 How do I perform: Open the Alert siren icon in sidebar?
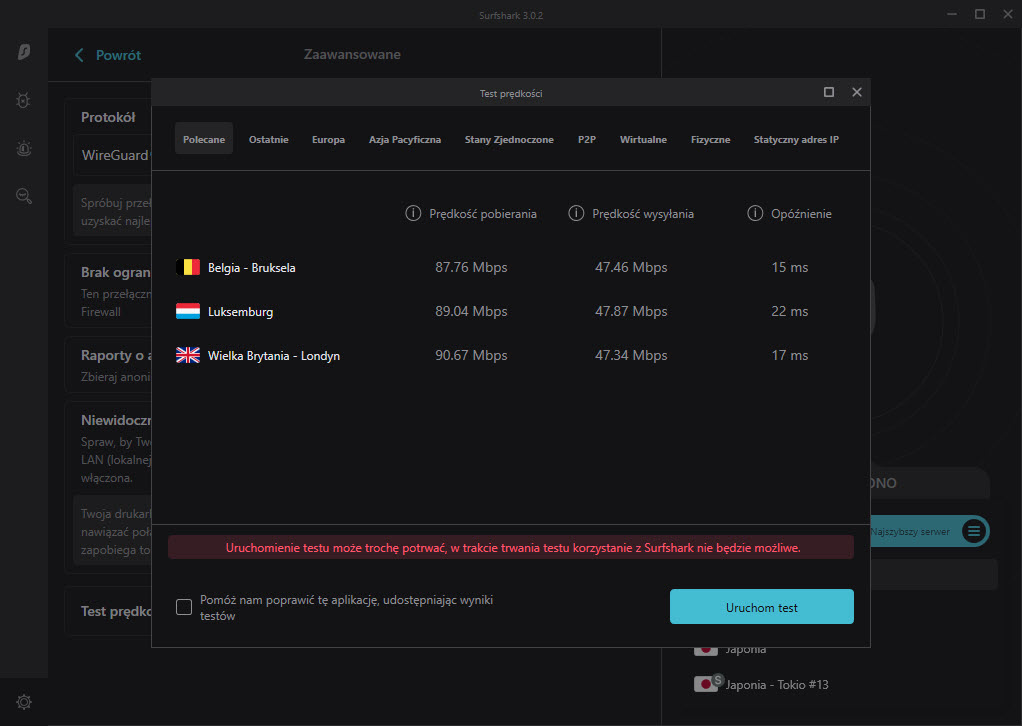pyautogui.click(x=23, y=149)
